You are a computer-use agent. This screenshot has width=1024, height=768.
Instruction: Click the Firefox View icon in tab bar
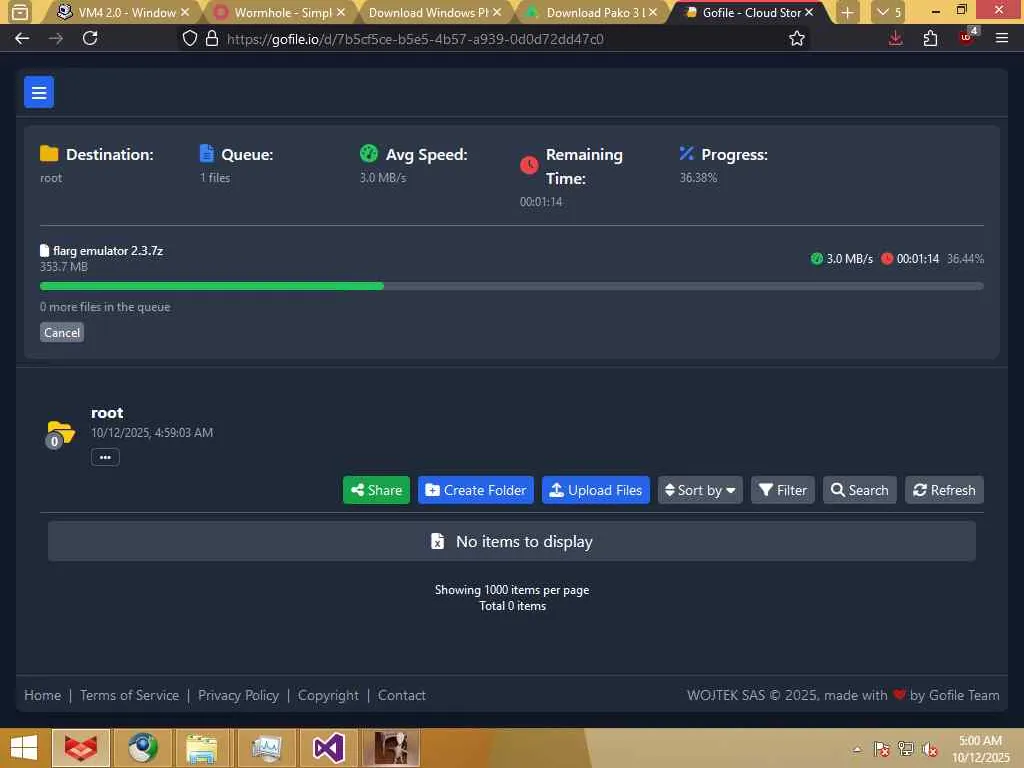pos(20,12)
